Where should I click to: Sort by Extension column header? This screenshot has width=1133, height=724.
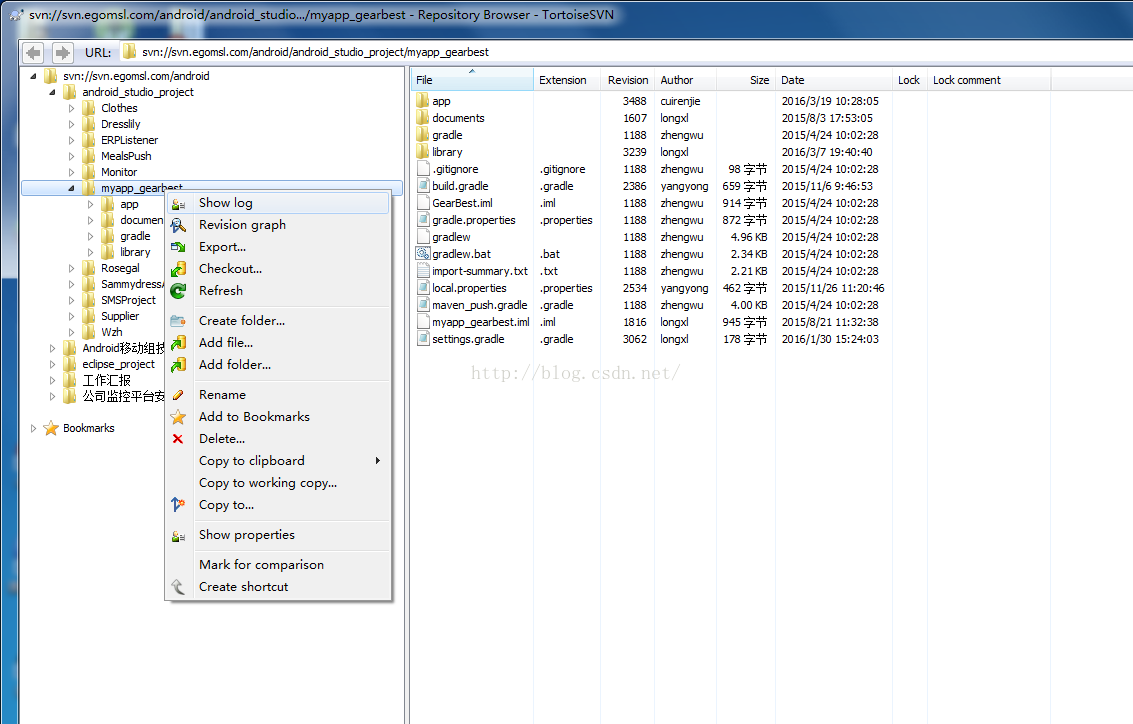coord(566,80)
